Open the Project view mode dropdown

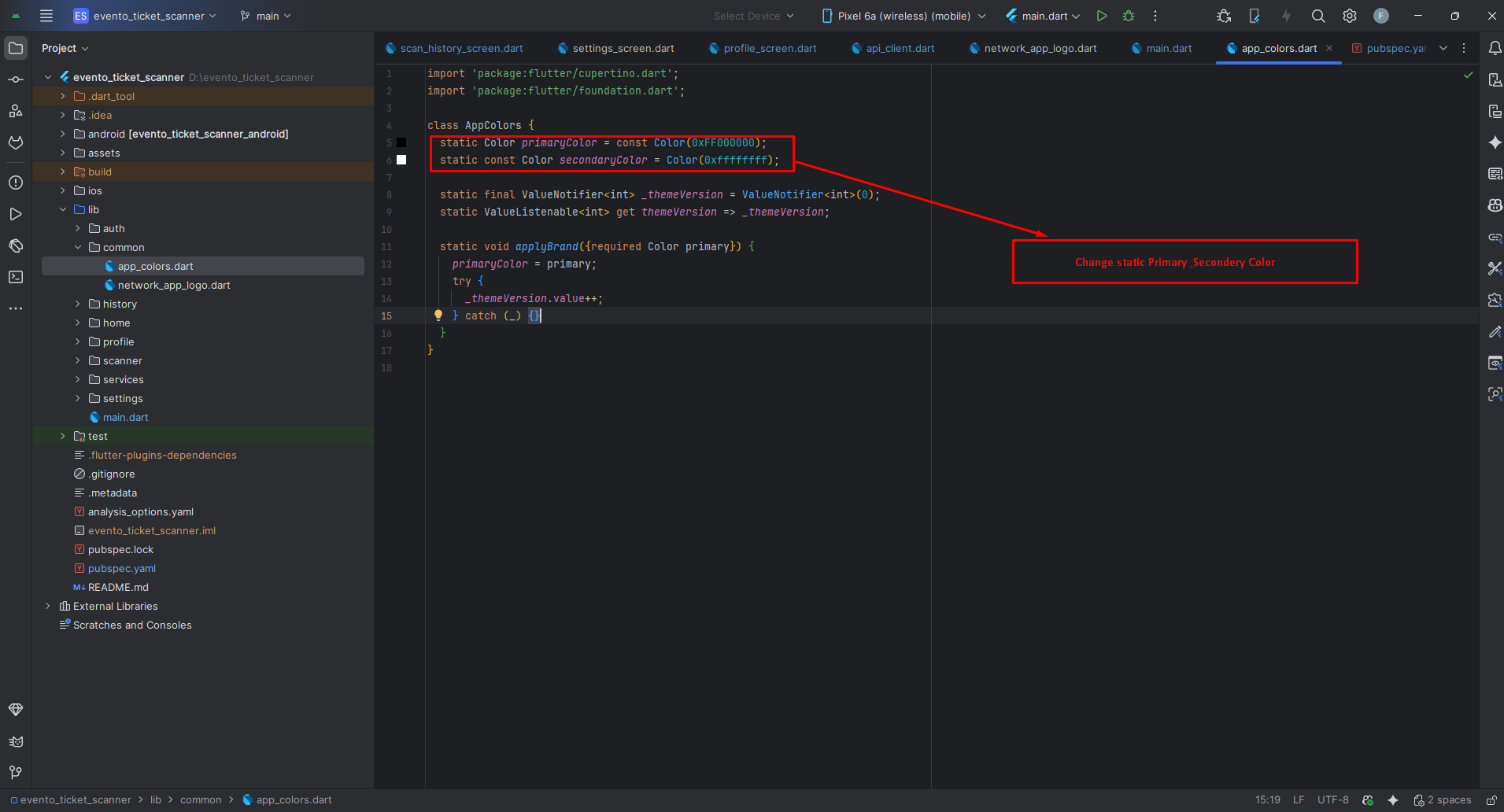coord(65,48)
